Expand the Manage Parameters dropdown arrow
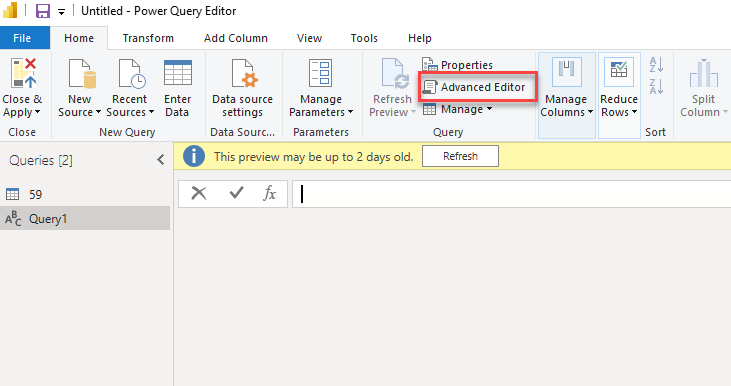 351,112
